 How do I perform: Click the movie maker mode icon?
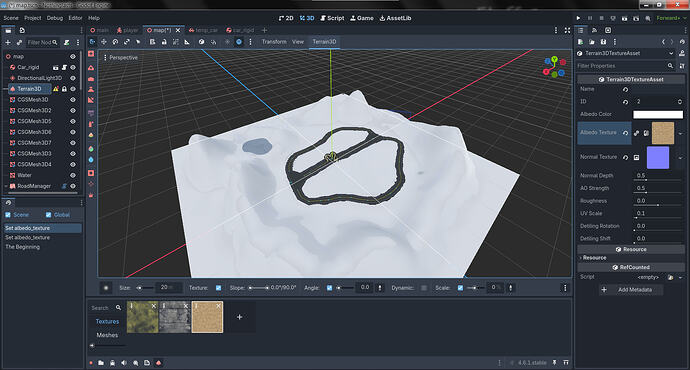click(x=648, y=18)
